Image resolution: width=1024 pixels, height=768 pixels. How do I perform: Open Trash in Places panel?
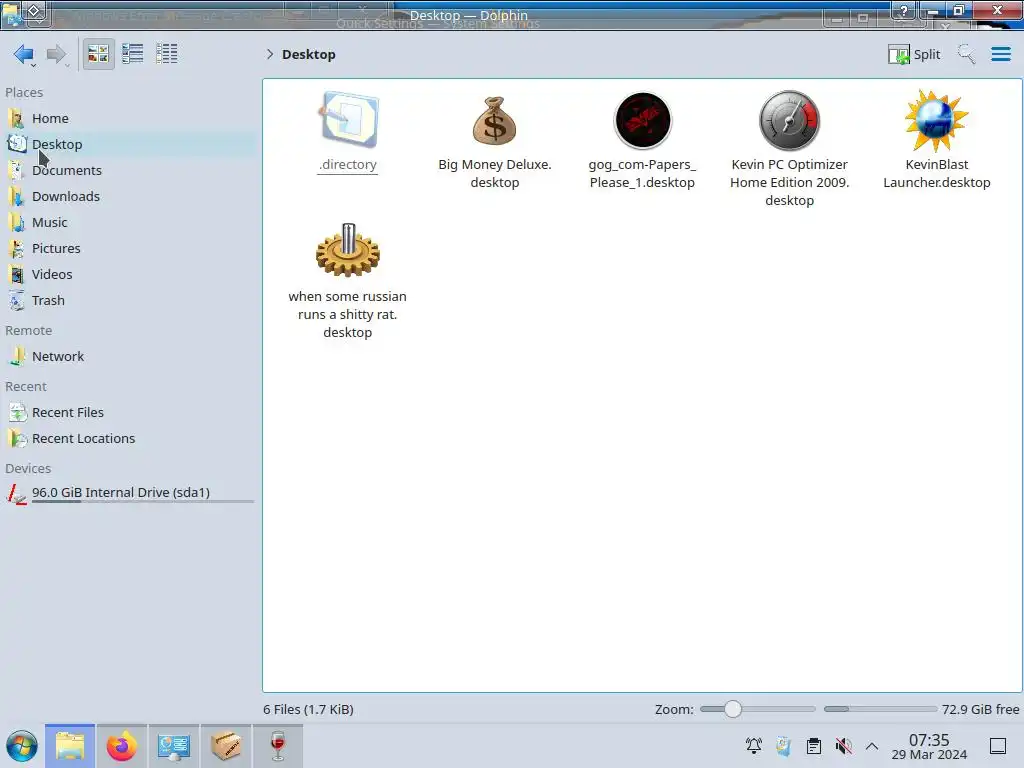[x=129, y=301]
